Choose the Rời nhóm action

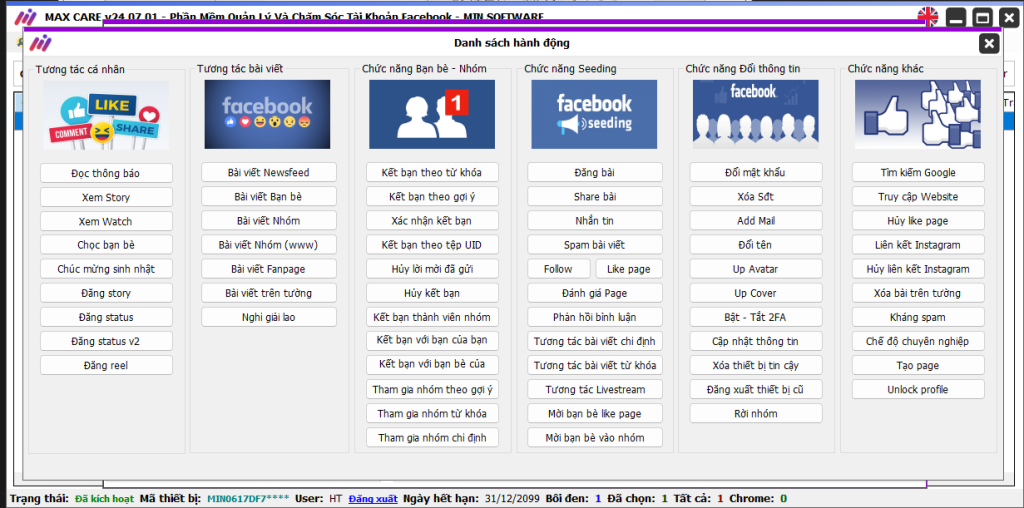tap(756, 413)
